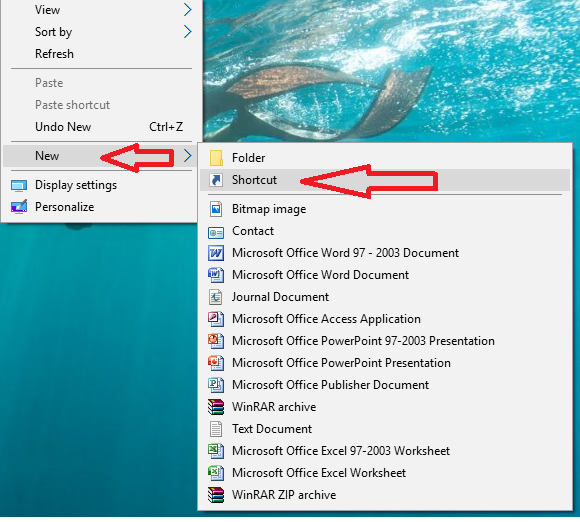Screen dimensions: 580x522
Task: Click the Bitmap image icon
Action: 216,209
